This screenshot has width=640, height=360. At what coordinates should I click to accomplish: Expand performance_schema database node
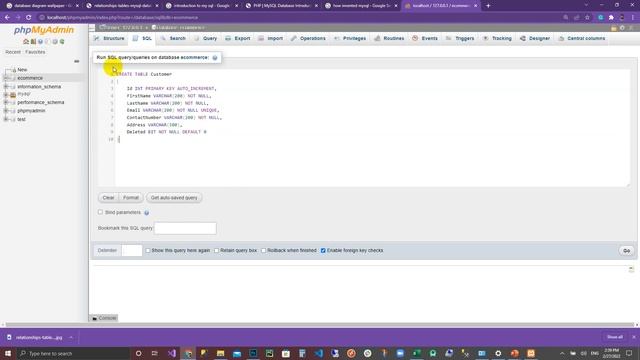click(6, 102)
